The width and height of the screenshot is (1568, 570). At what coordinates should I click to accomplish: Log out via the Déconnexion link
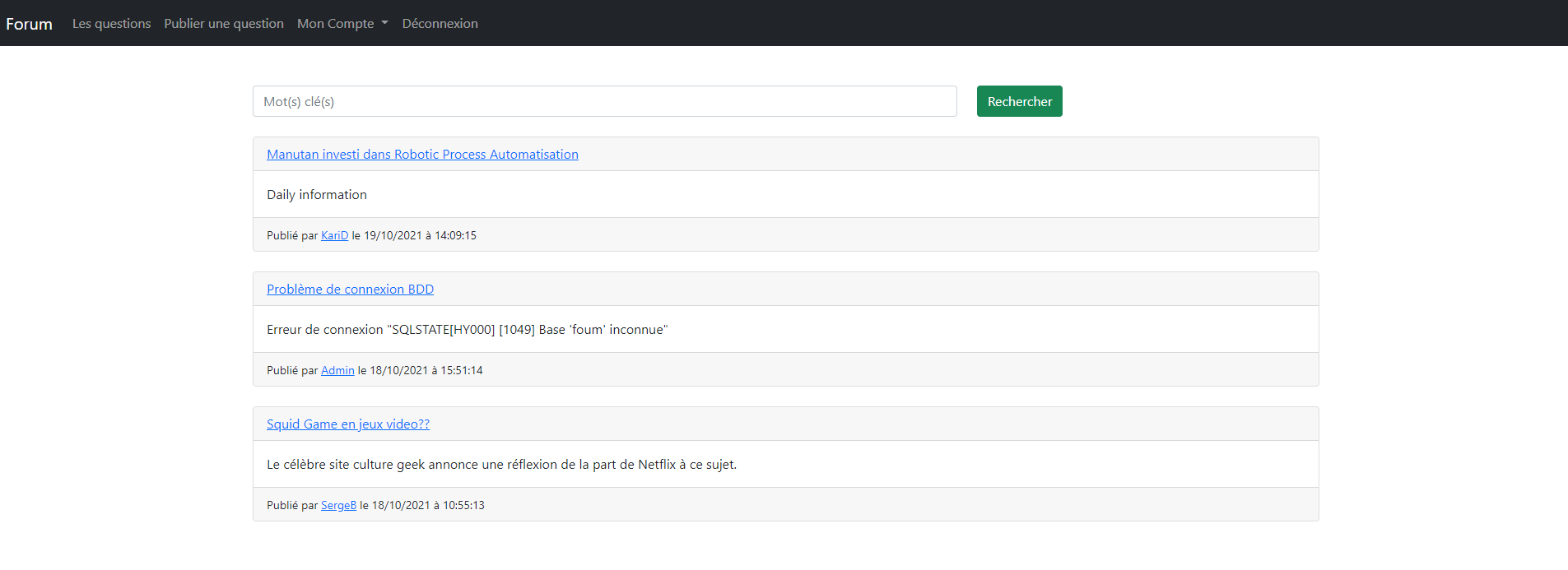coord(440,24)
